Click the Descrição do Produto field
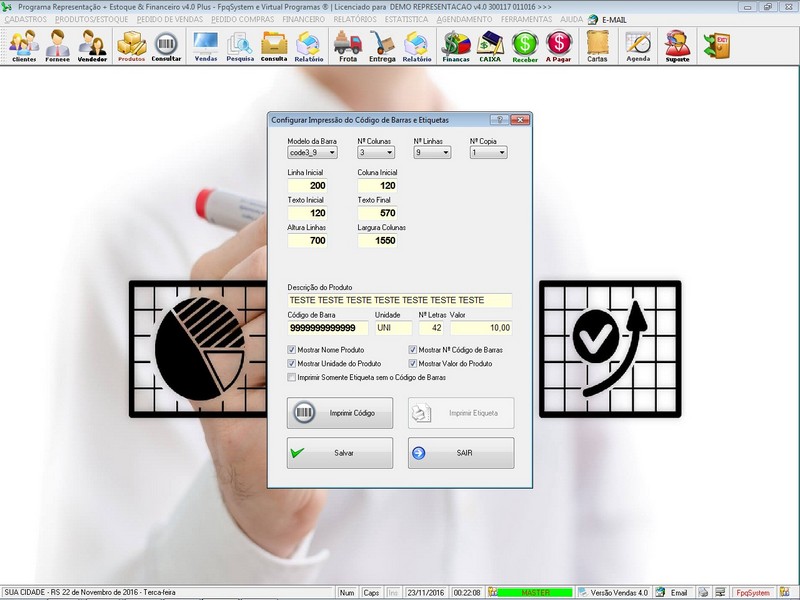The image size is (800, 600). point(399,300)
